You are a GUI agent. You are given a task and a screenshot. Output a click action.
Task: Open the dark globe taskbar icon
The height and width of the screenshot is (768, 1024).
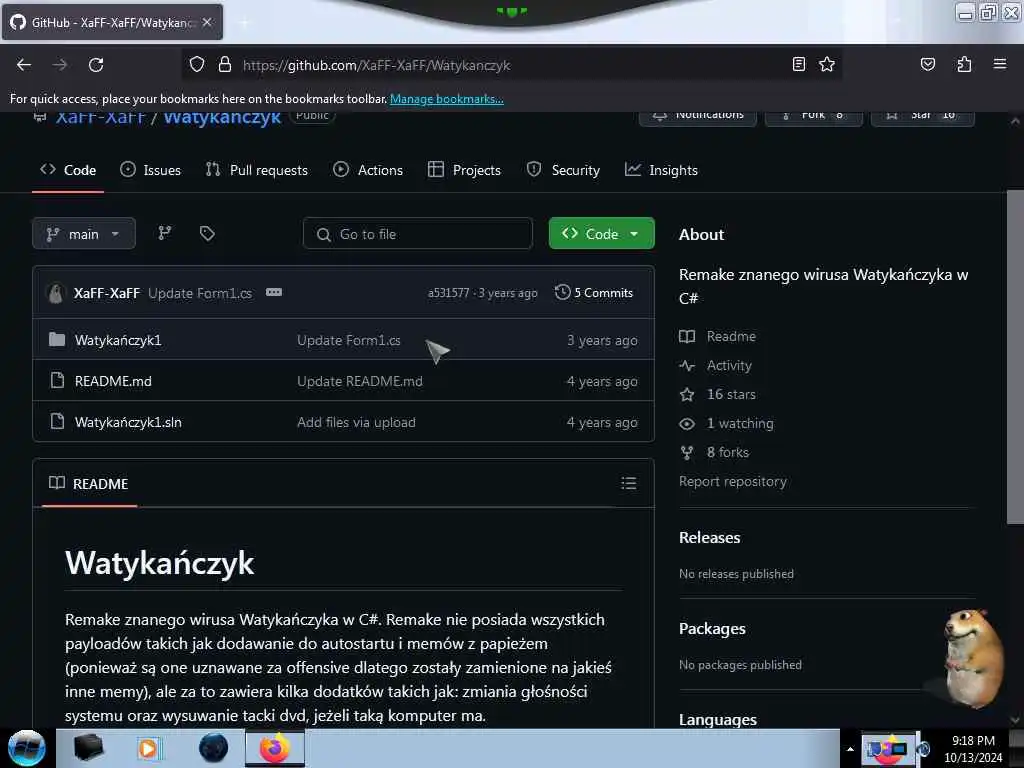[x=213, y=748]
